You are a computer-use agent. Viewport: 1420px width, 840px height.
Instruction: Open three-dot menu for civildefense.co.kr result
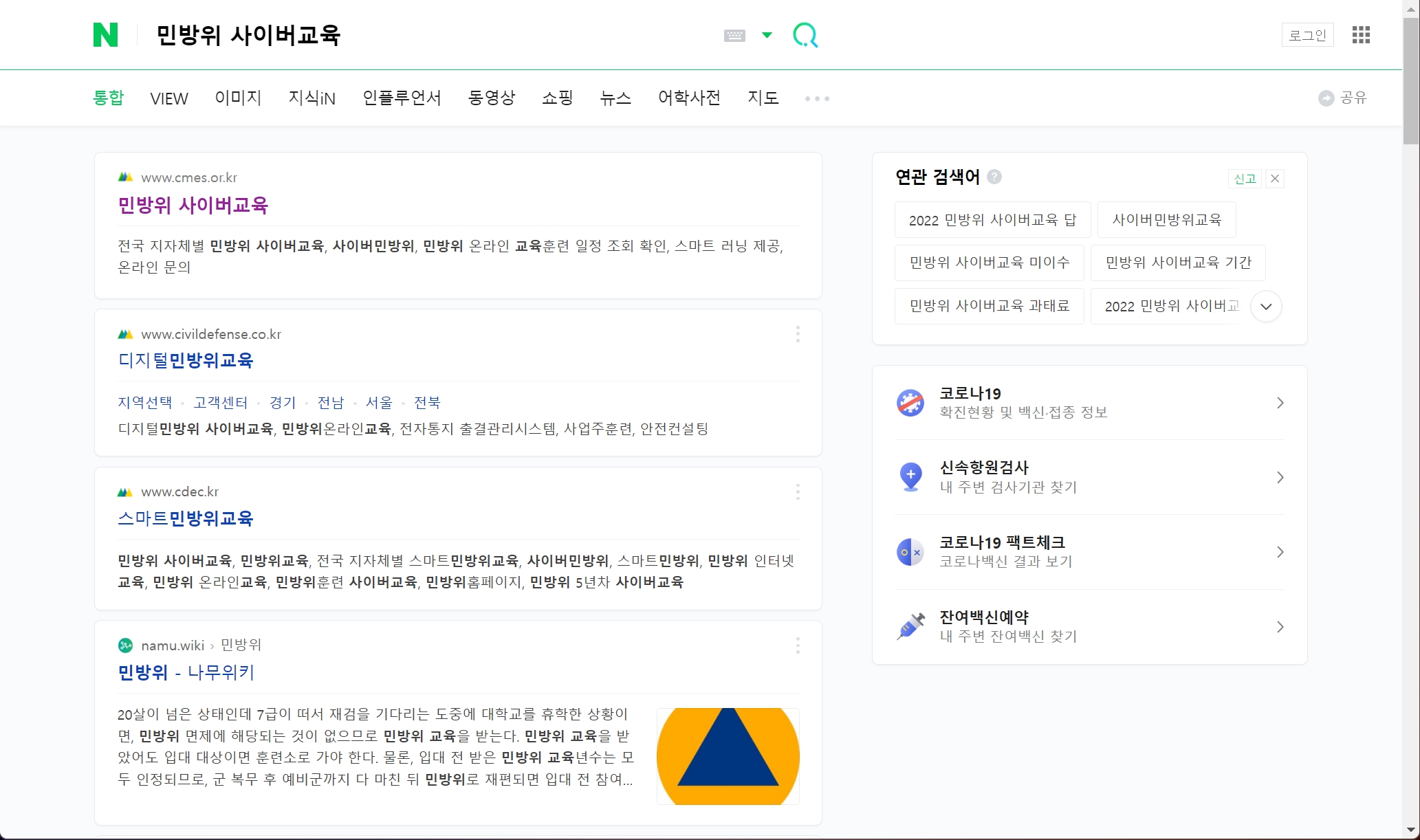pyautogui.click(x=798, y=335)
